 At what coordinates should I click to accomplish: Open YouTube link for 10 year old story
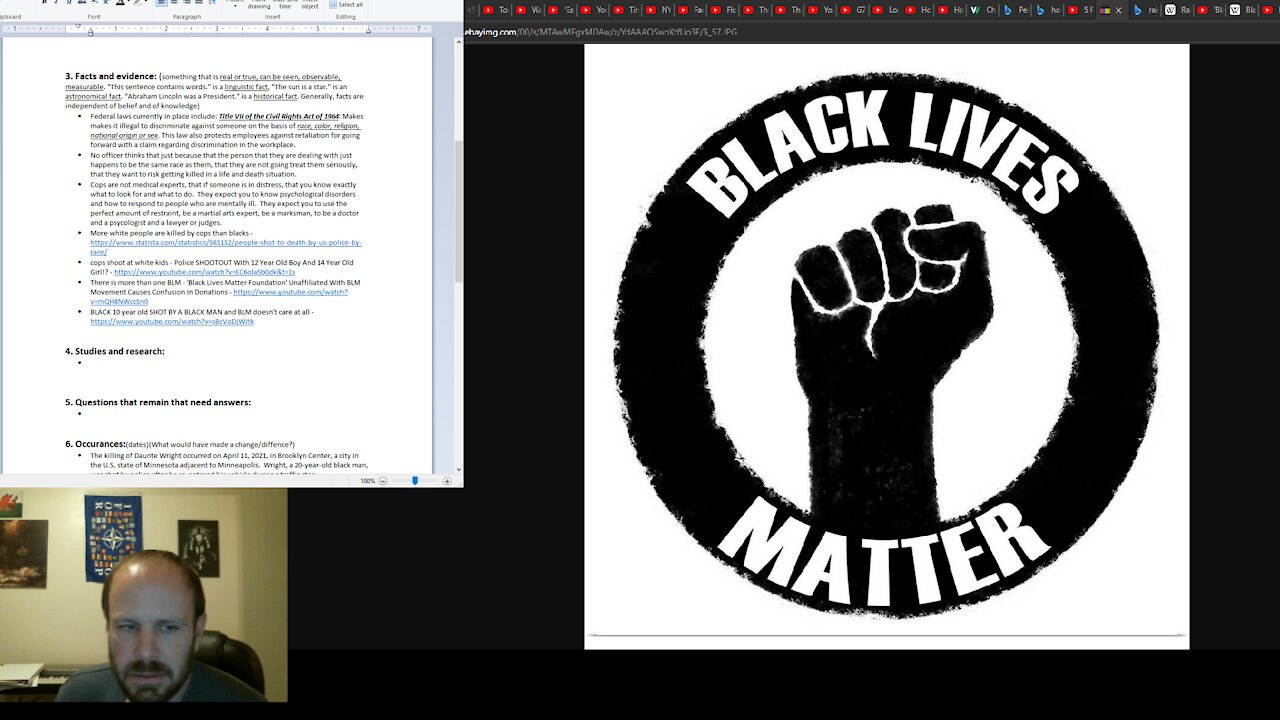(172, 321)
